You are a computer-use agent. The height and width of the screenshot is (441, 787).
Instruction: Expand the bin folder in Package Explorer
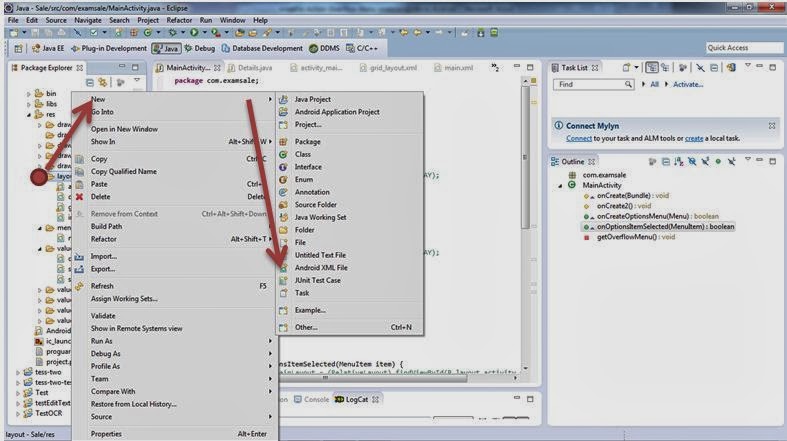[29, 94]
